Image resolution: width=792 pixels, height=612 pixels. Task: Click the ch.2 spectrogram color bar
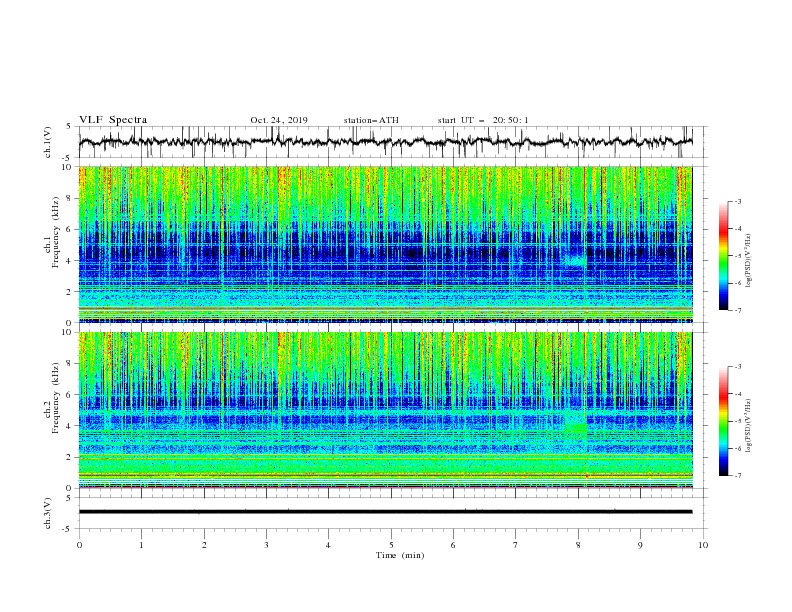coord(723,421)
